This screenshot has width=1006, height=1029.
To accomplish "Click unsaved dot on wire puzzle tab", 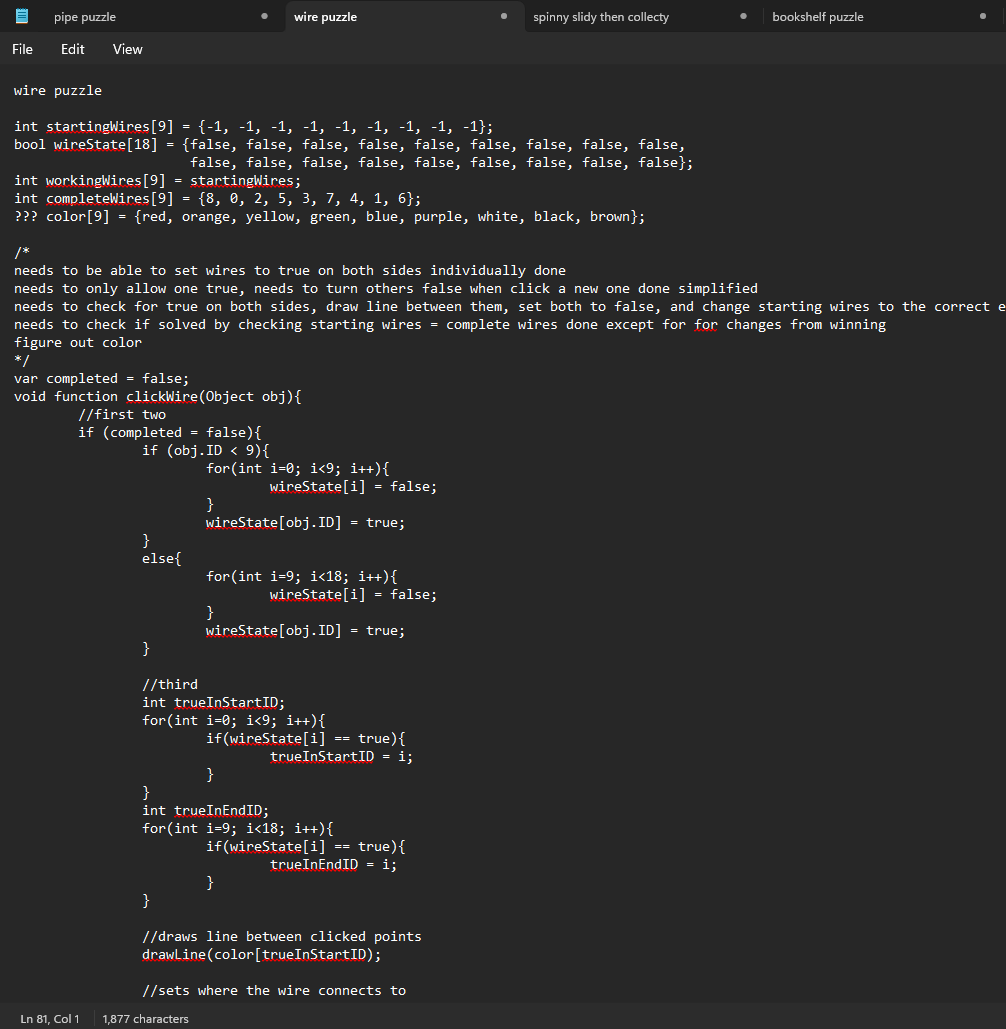I will pyautogui.click(x=504, y=16).
